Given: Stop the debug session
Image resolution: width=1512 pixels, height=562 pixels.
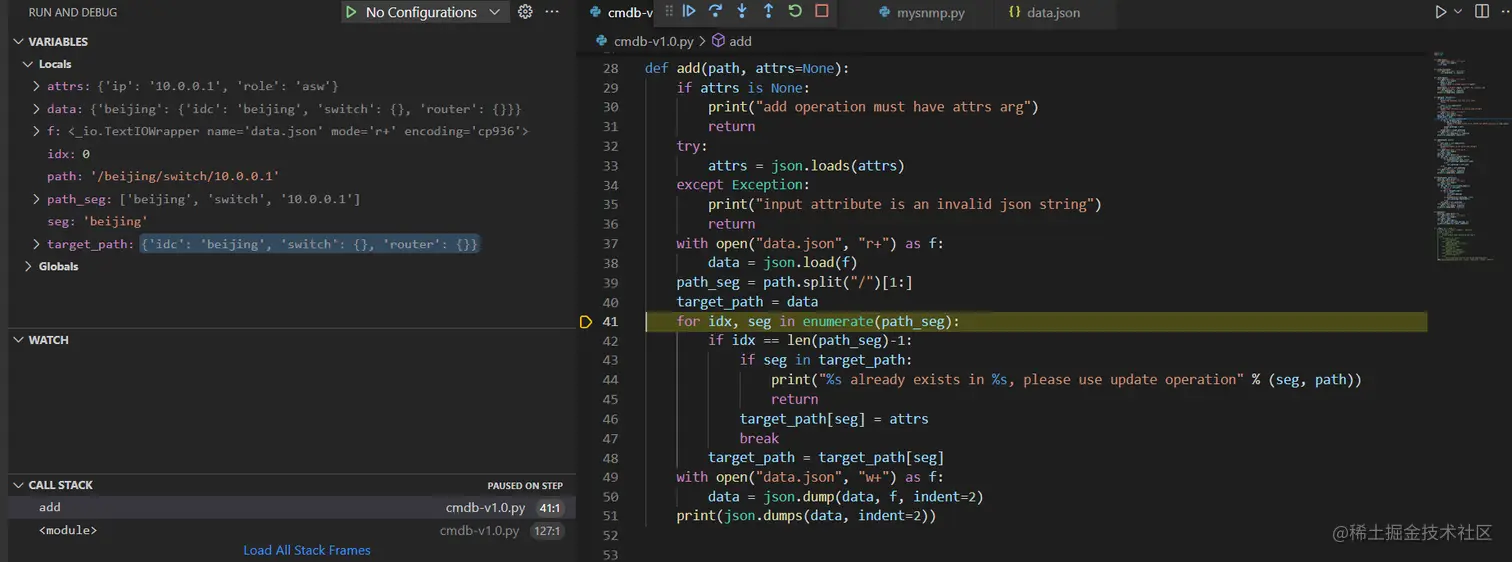Looking at the screenshot, I should [822, 11].
